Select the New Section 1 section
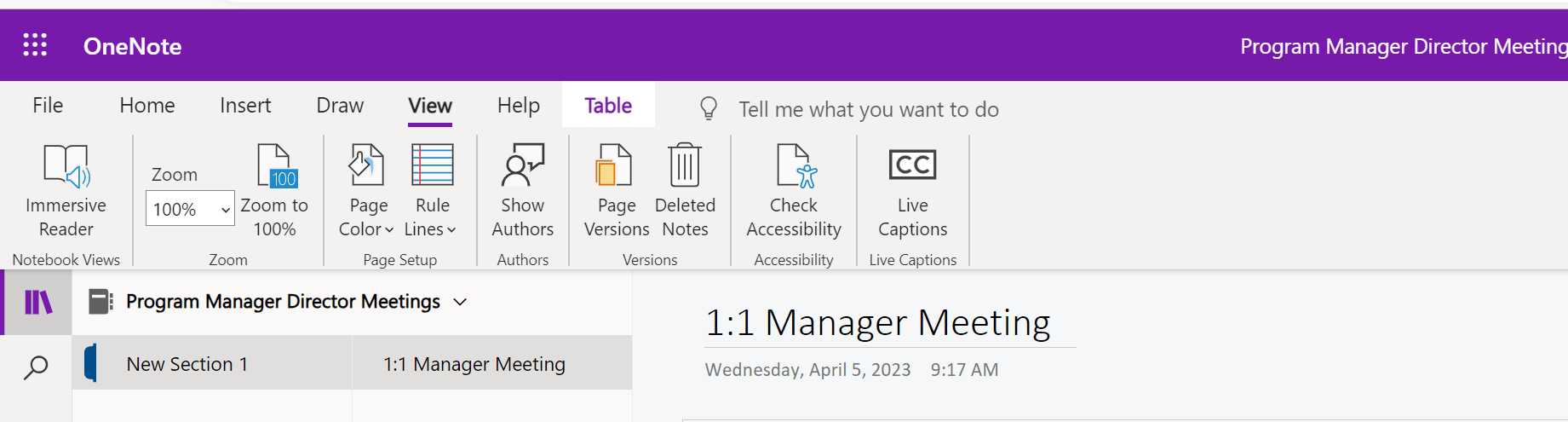Screen dimensions: 1568x422 pos(187,364)
